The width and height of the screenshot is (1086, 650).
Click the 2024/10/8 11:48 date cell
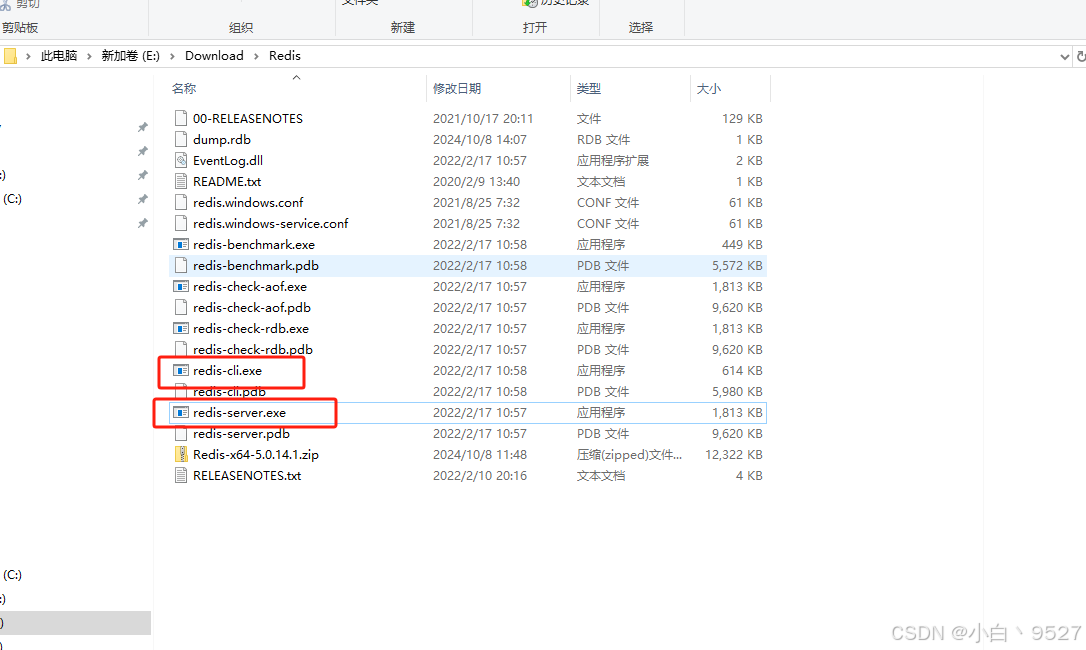480,455
